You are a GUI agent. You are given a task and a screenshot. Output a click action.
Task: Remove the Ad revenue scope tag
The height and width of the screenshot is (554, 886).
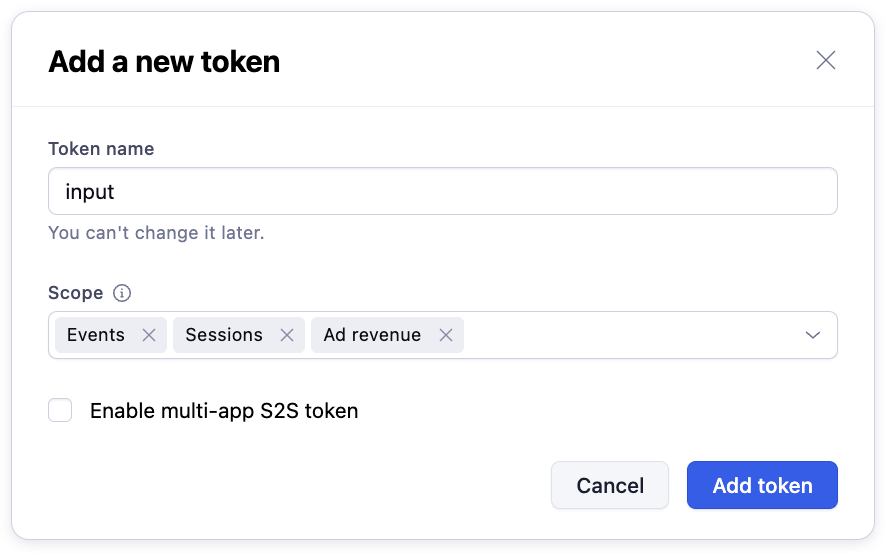(x=446, y=335)
